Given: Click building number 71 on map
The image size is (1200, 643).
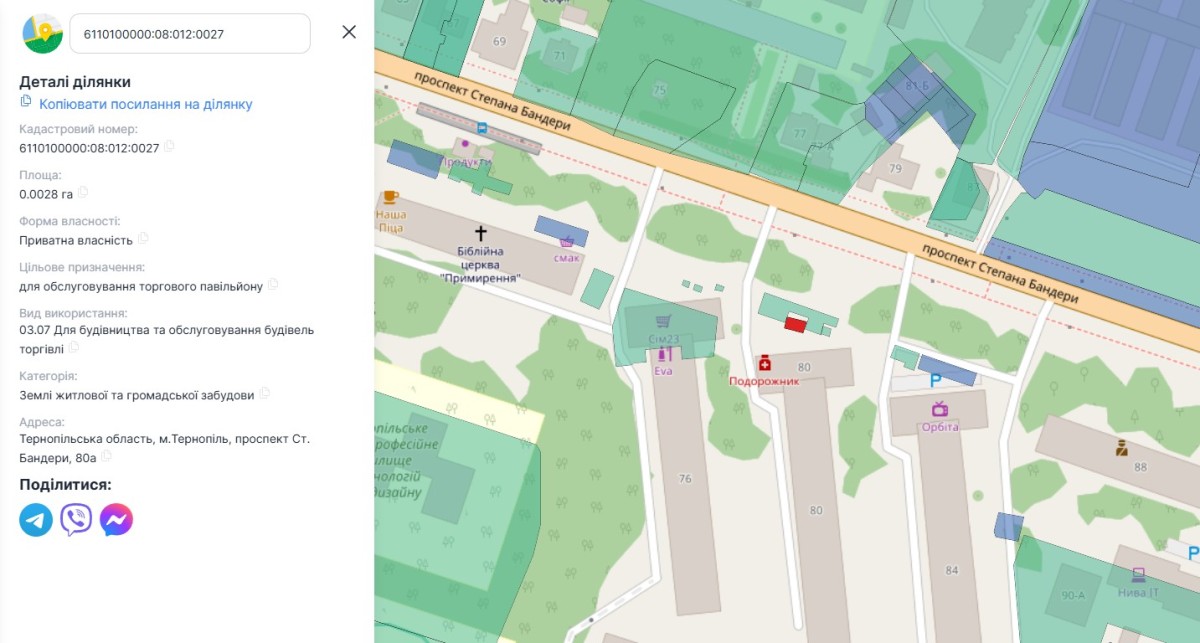Looking at the screenshot, I should (x=560, y=55).
